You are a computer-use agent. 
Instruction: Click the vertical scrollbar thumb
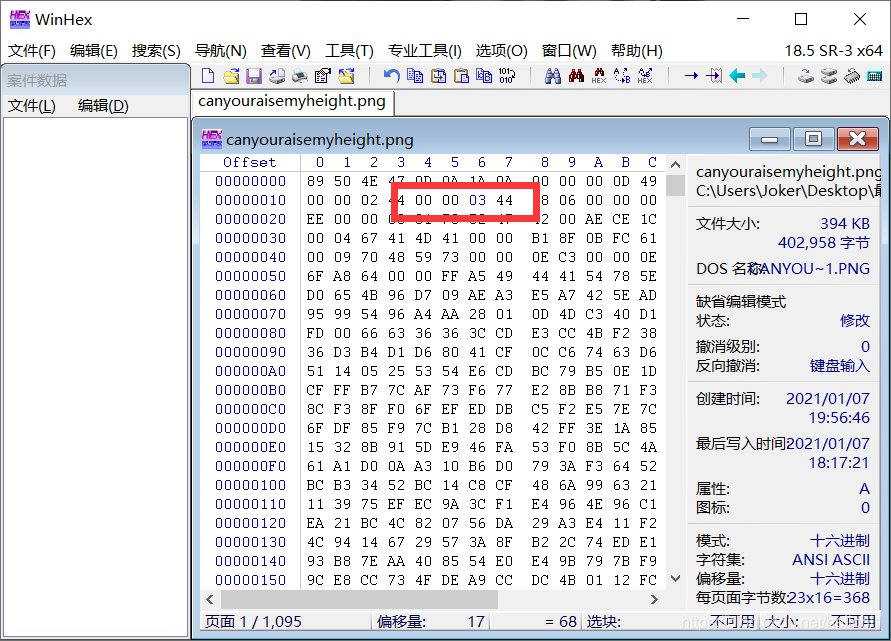pos(675,186)
